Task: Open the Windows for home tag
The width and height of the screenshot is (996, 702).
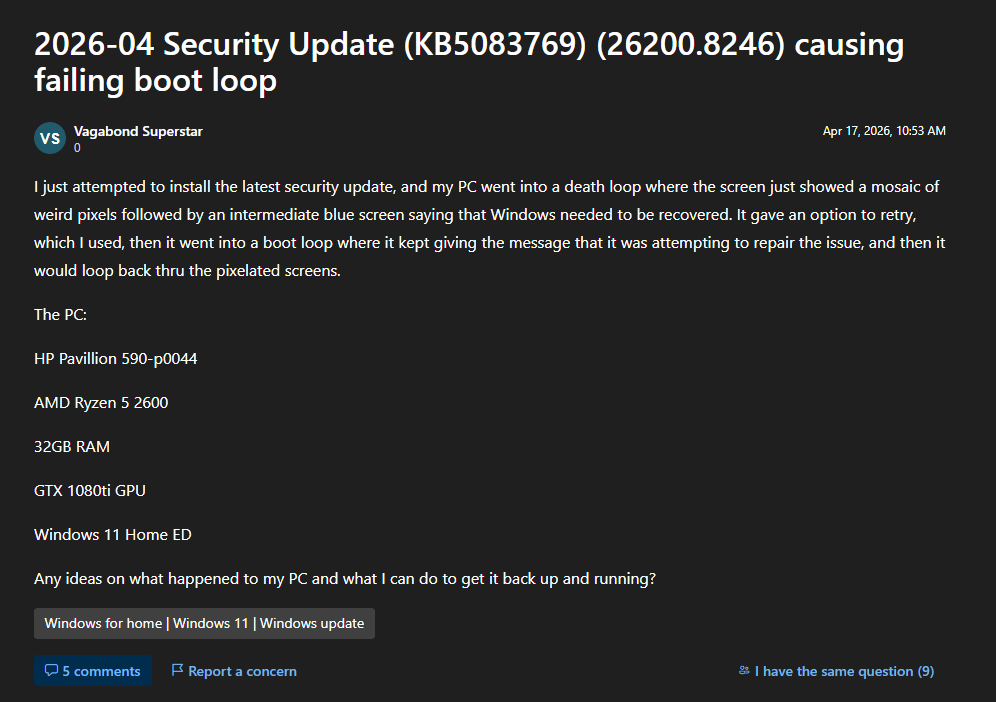Action: (x=103, y=623)
